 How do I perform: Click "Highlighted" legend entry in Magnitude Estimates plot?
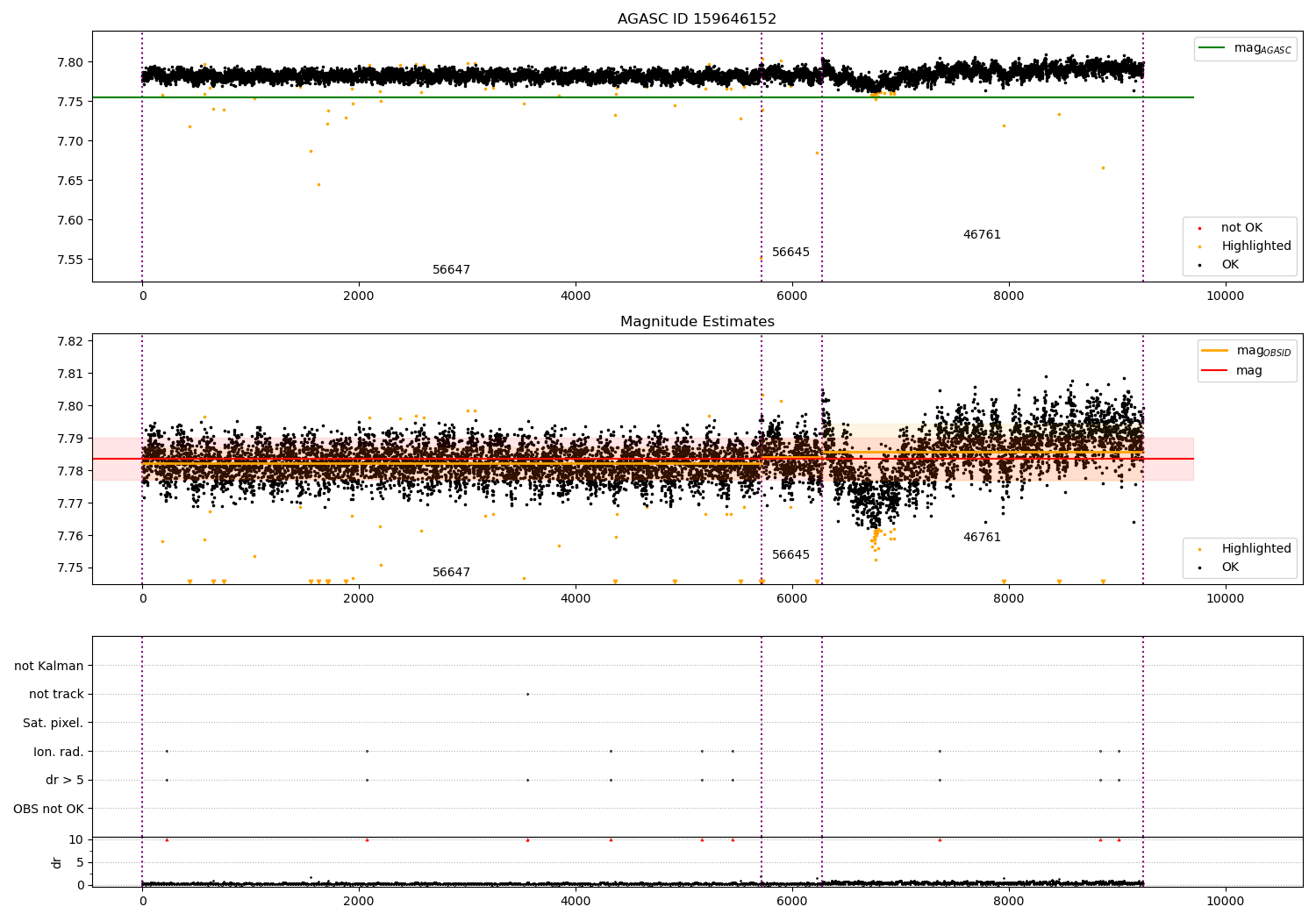pos(1245,548)
